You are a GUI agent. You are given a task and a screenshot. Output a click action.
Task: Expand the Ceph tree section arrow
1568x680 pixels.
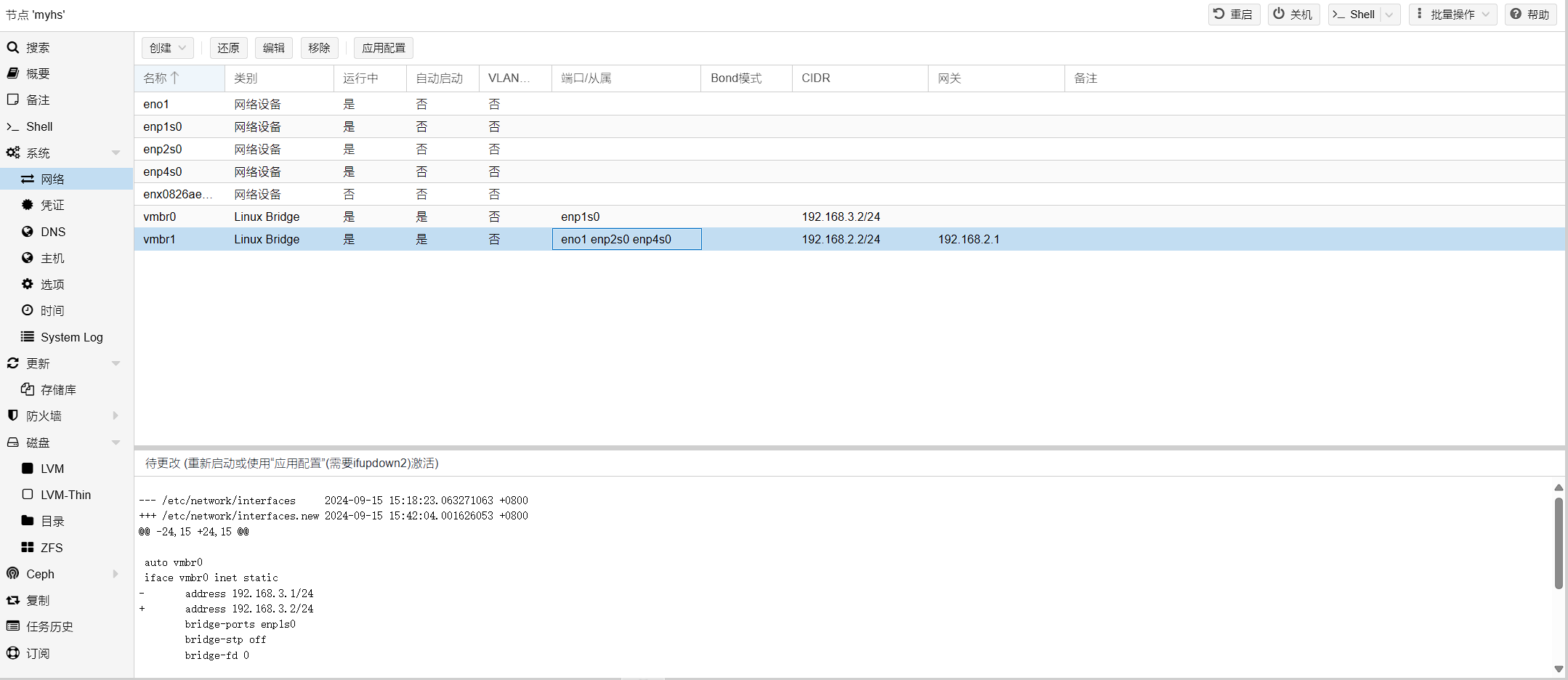116,574
